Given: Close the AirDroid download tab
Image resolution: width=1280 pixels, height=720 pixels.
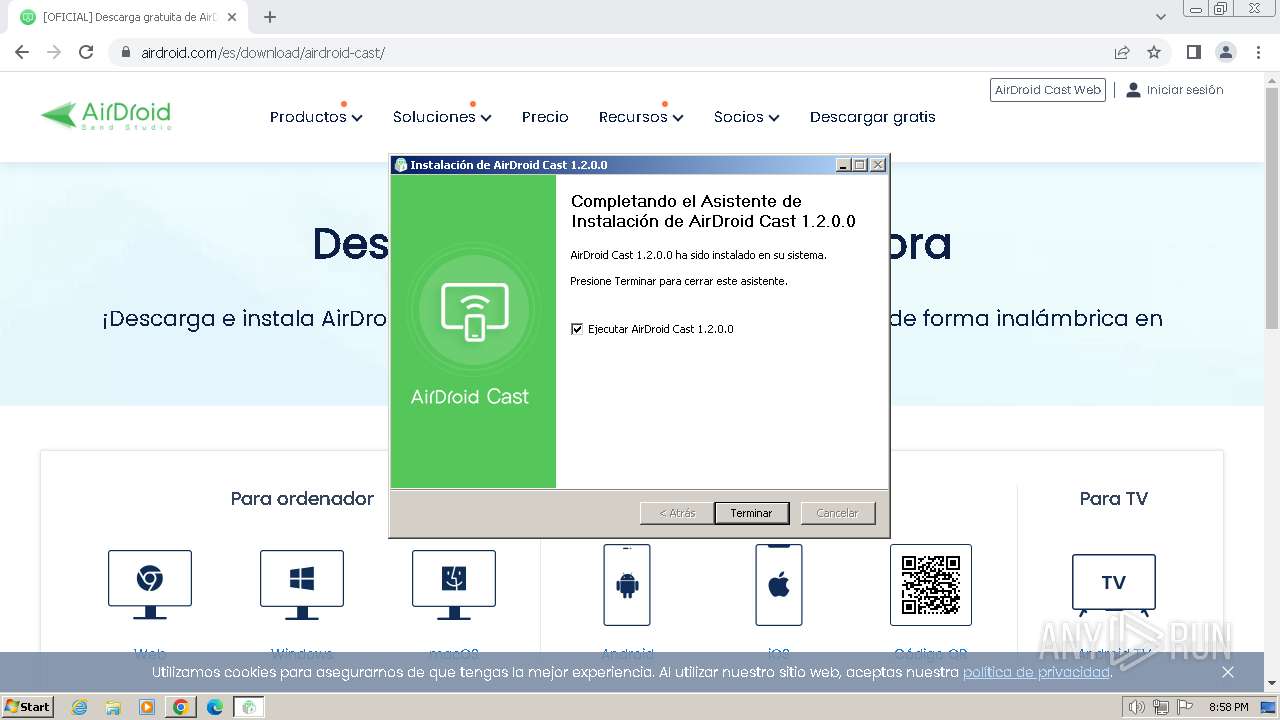Looking at the screenshot, I should pyautogui.click(x=232, y=17).
